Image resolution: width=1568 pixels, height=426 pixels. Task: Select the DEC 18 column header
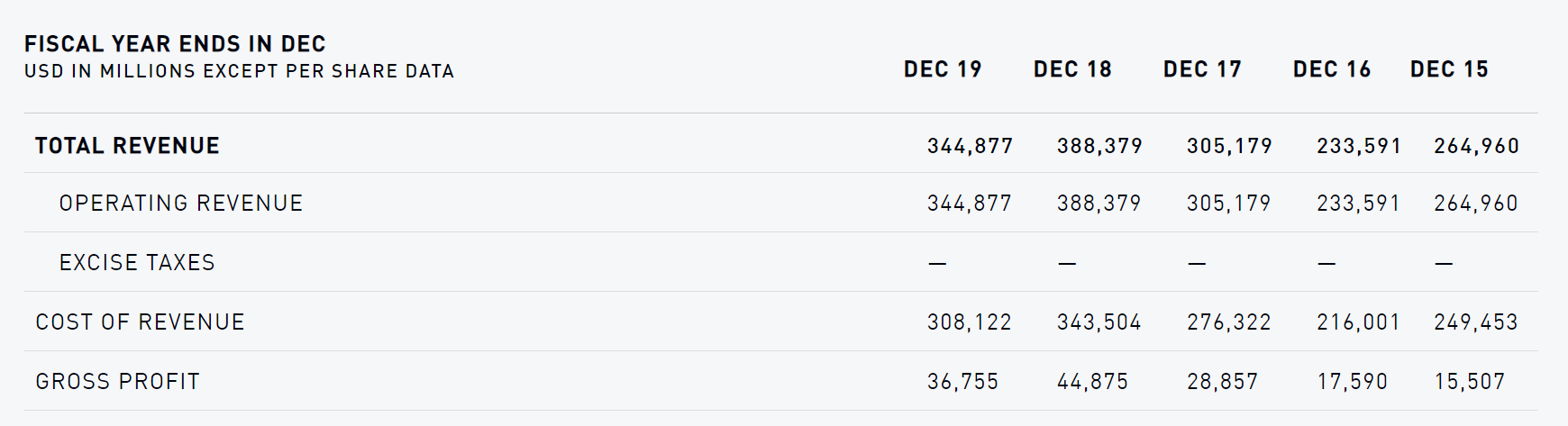pos(1072,69)
